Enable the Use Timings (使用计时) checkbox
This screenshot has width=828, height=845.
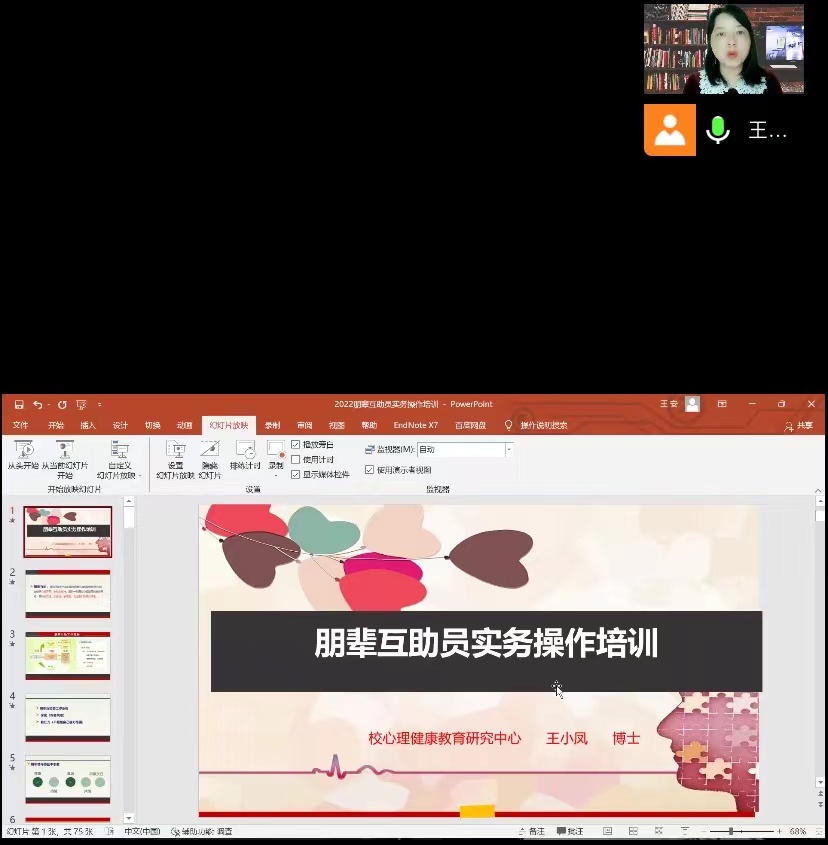(296, 459)
